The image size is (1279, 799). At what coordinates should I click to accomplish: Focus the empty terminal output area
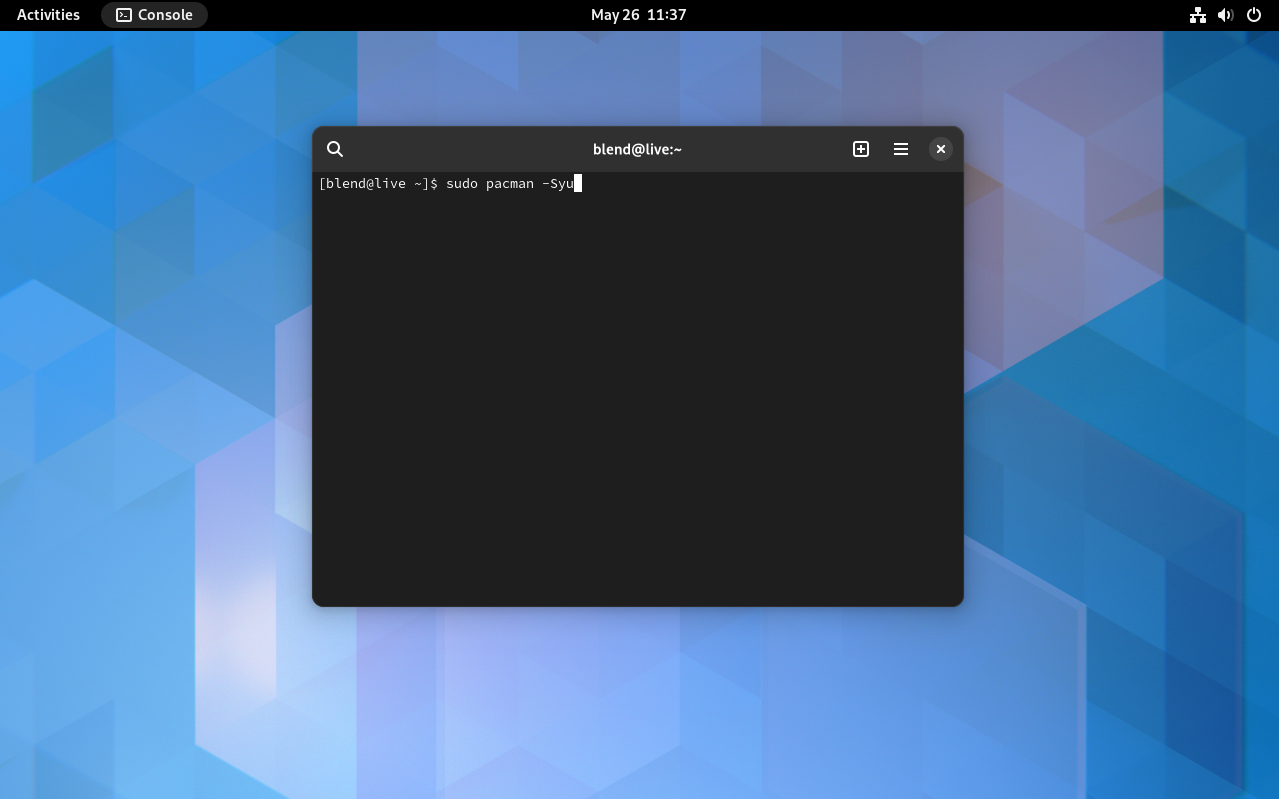point(637,400)
